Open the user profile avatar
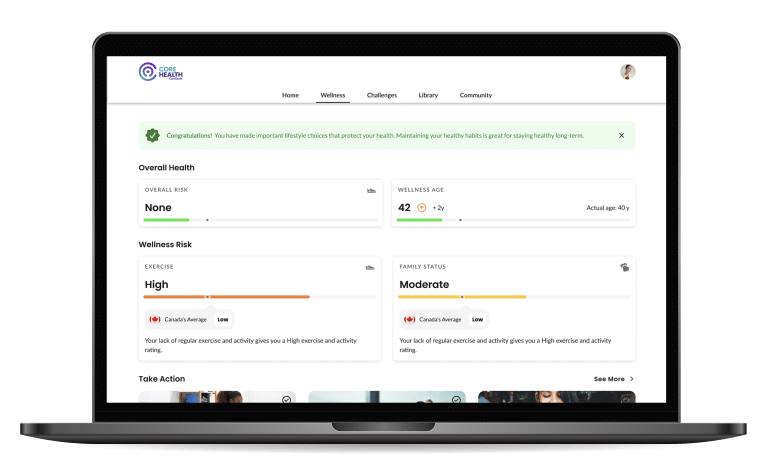Image resolution: width=768 pixels, height=464 pixels. (627, 72)
